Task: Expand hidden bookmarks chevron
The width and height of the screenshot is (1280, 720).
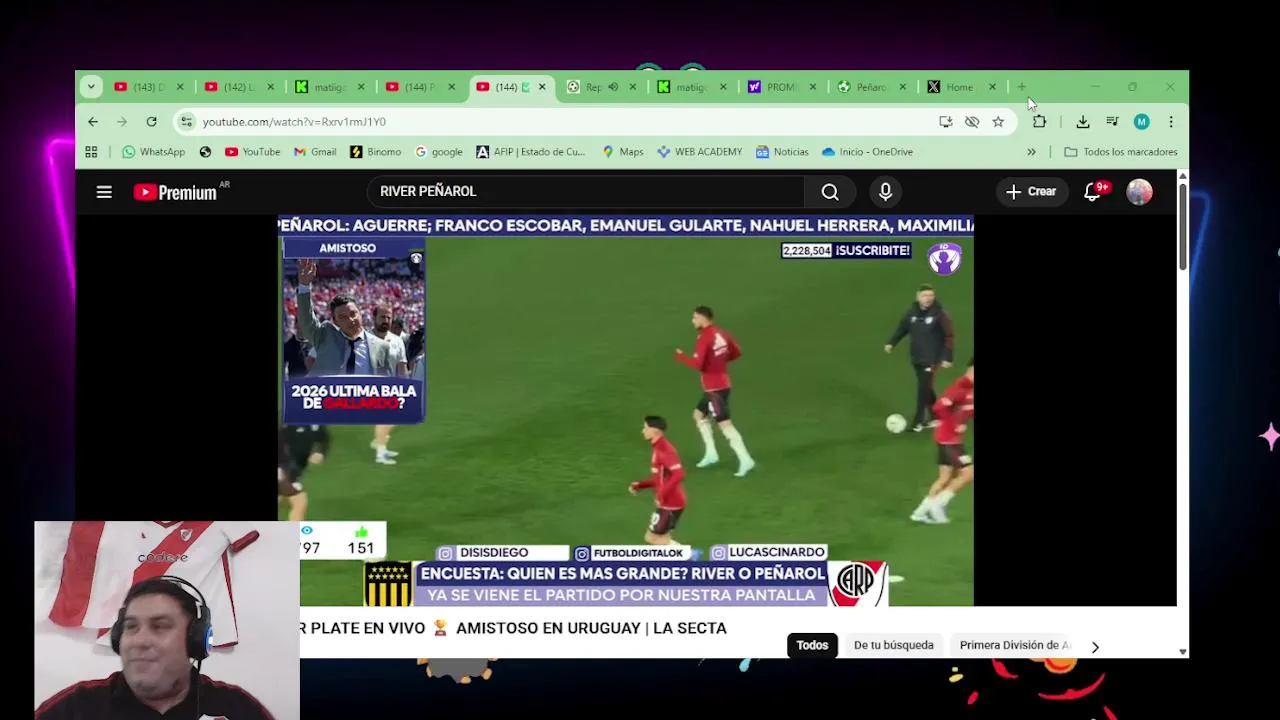Action: point(1031,152)
